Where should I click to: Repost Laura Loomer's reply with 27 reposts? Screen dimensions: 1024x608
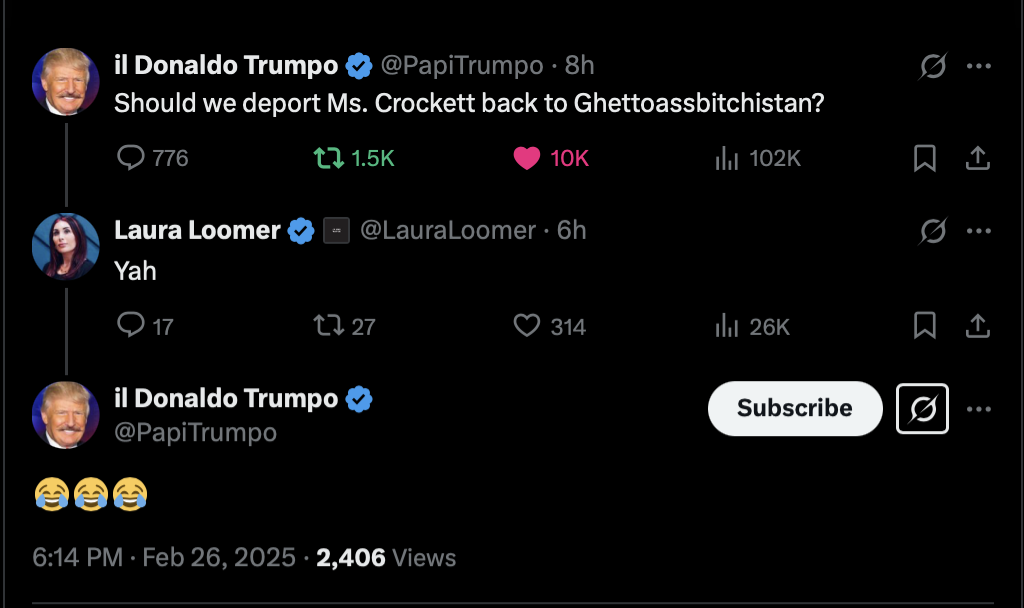point(326,326)
